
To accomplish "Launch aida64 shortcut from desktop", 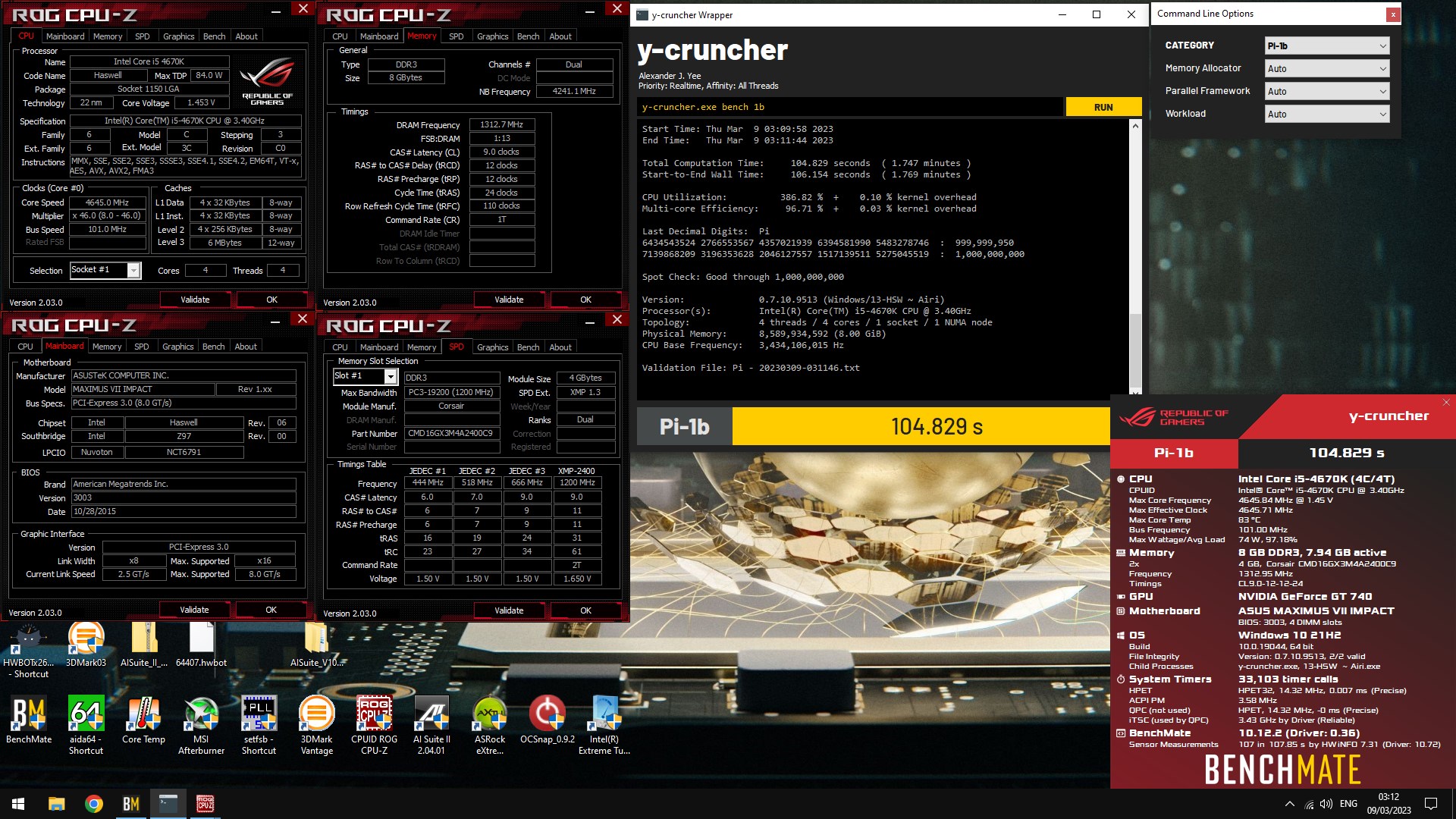I will pyautogui.click(x=86, y=726).
